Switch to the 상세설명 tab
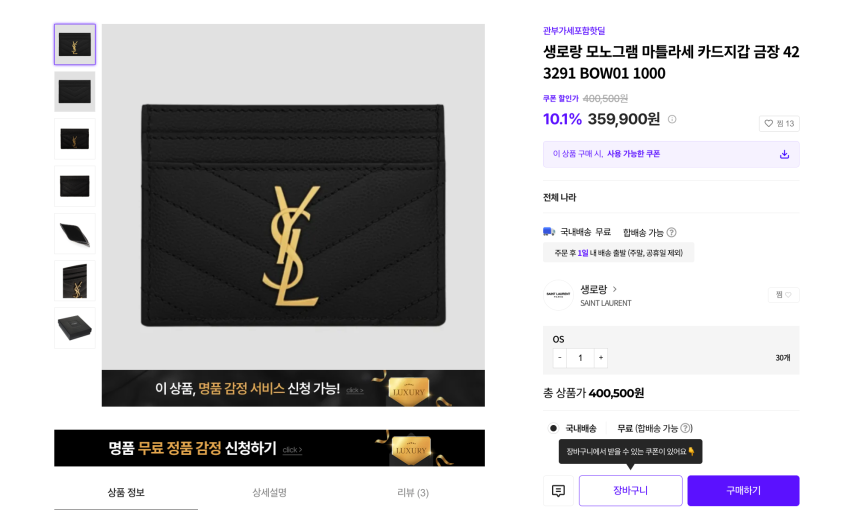Screen dimensions: 850x510 point(269,493)
